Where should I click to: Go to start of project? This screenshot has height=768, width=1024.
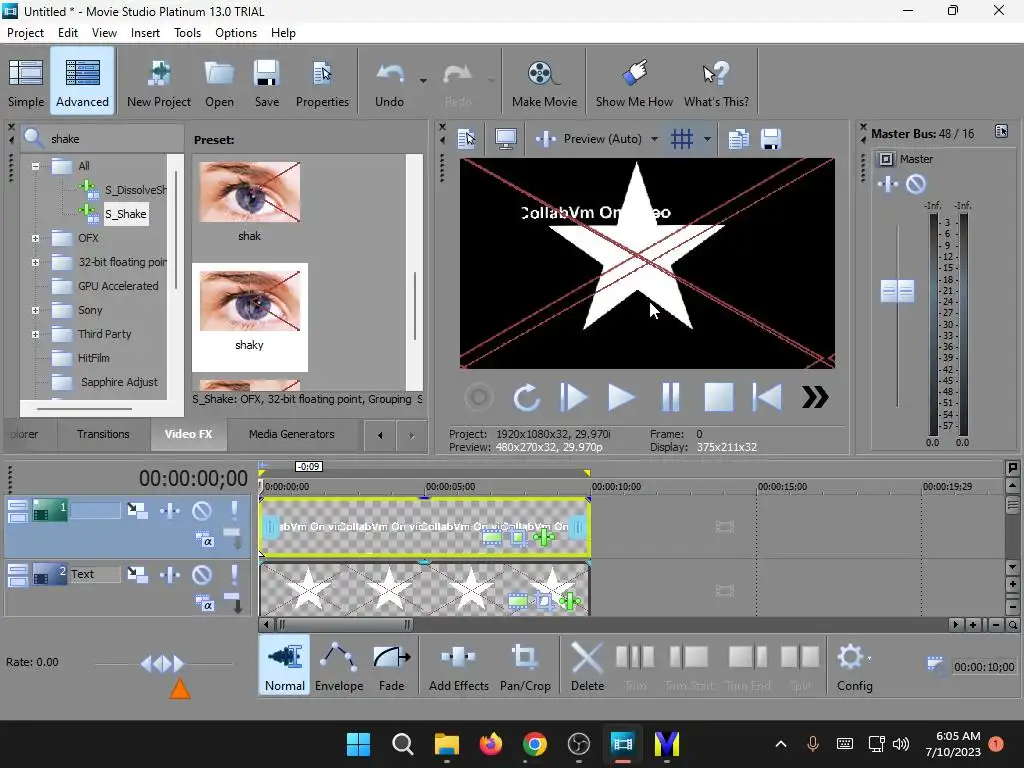click(x=767, y=397)
